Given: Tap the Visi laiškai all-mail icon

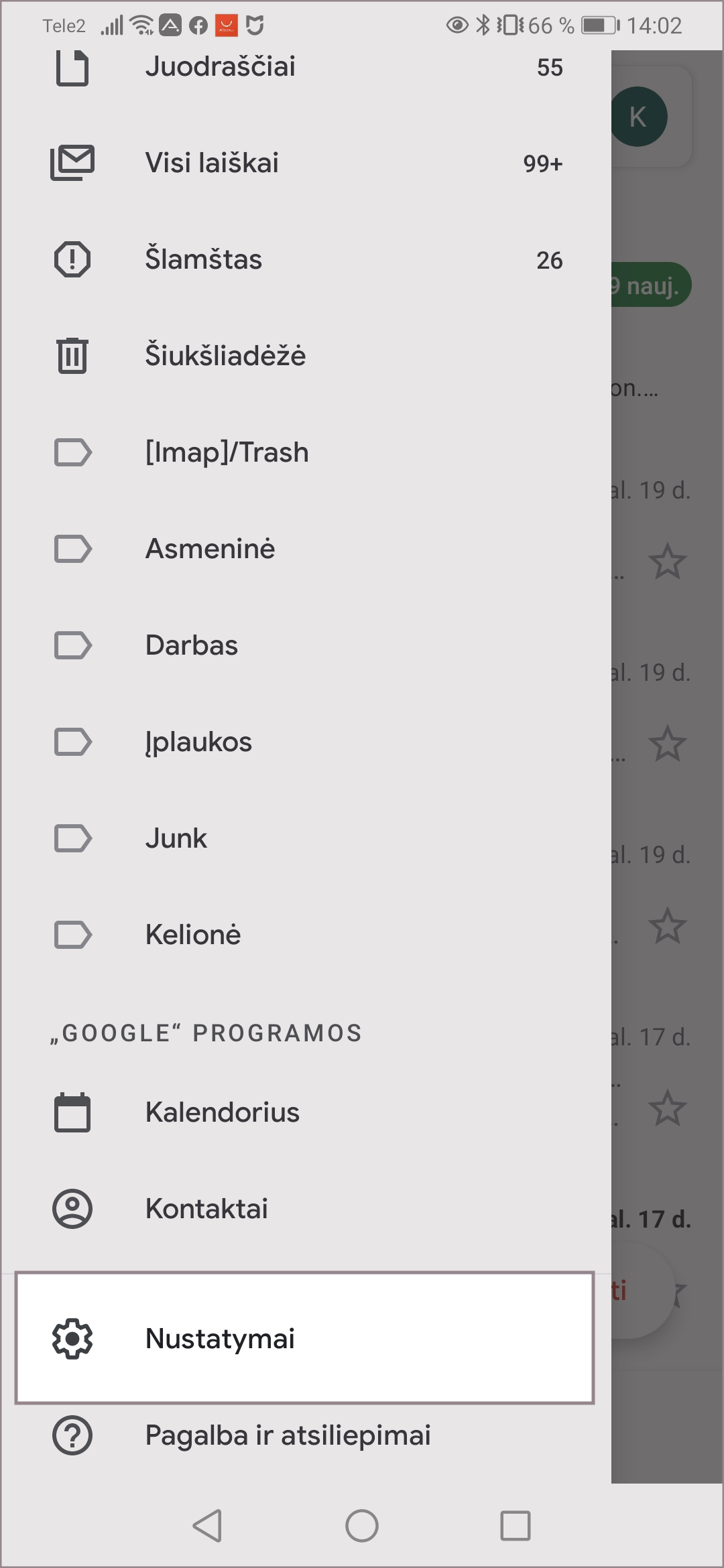Looking at the screenshot, I should [72, 163].
